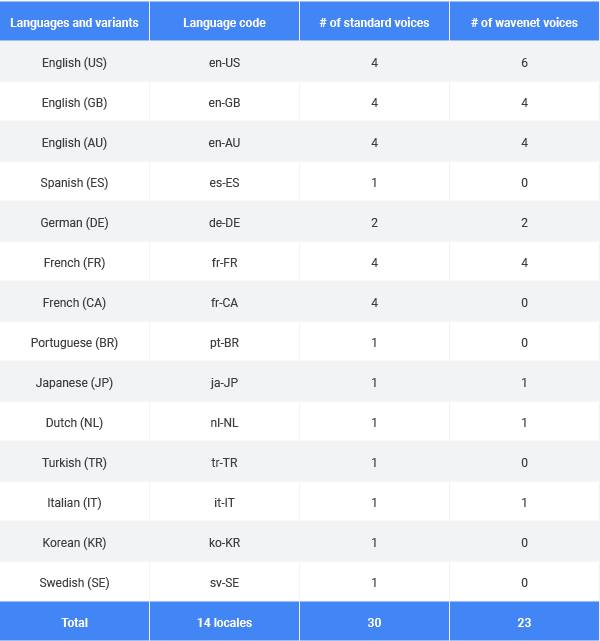
Task: Select the en-GB language code cell
Action: [224, 102]
